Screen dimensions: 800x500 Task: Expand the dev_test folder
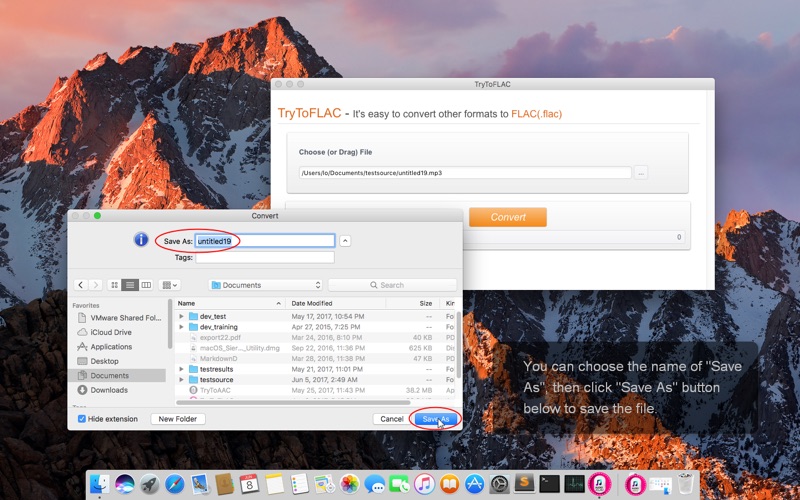pos(181,316)
